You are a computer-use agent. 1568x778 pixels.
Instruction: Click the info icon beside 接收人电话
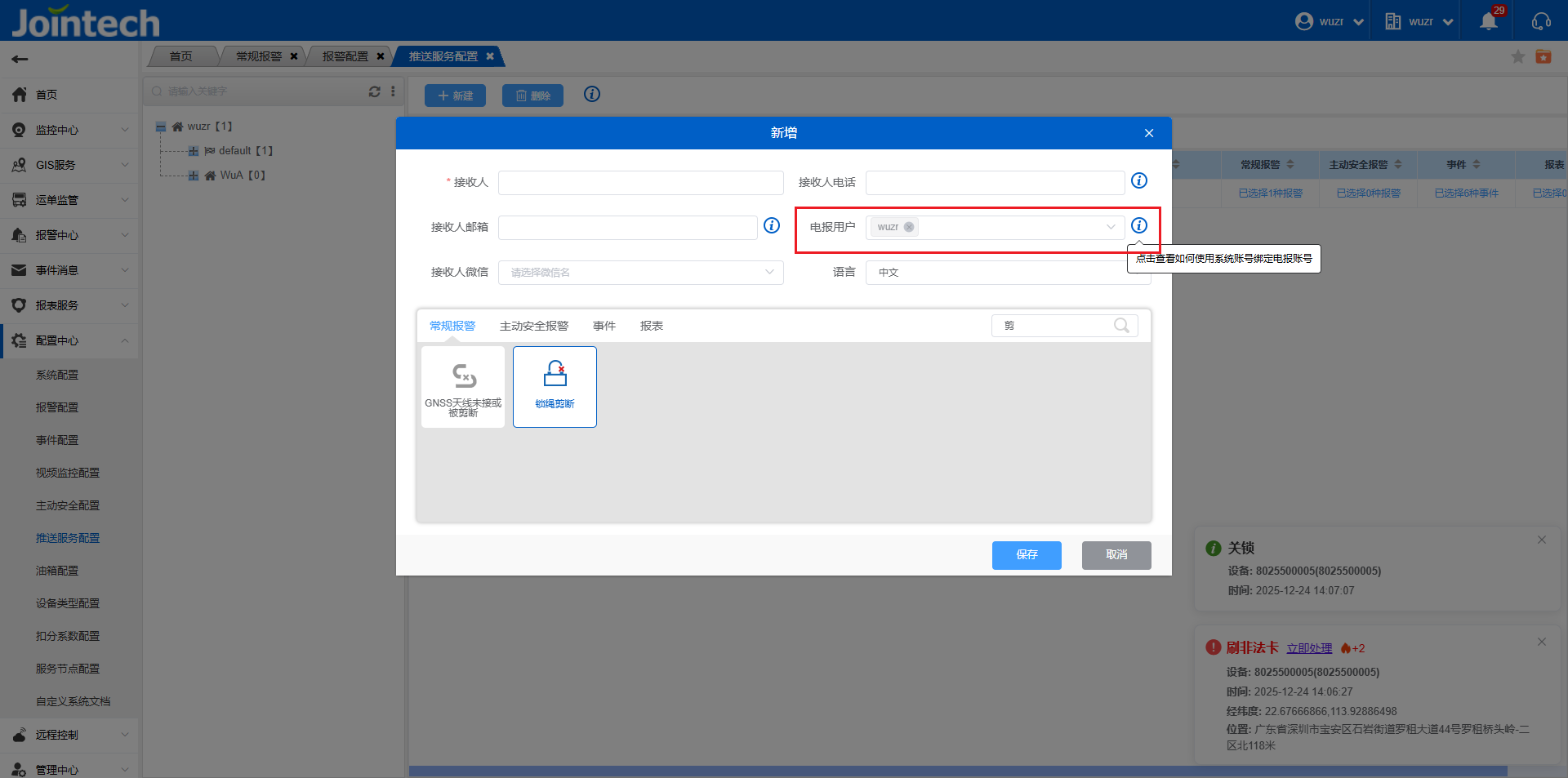1139,180
